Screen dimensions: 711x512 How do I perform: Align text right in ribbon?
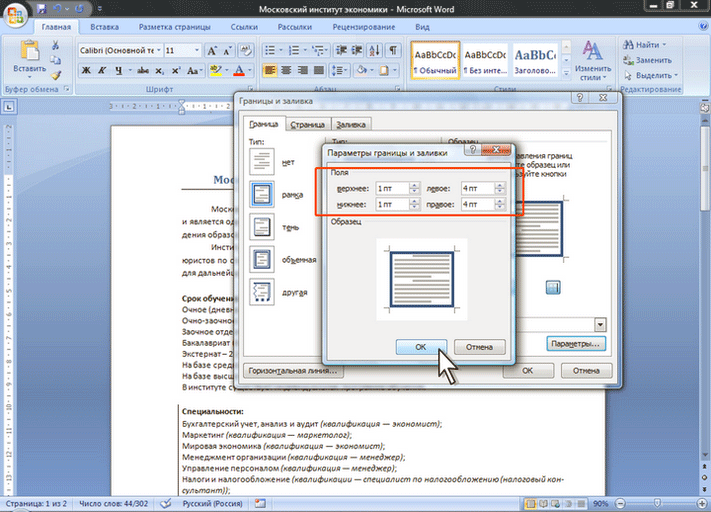click(x=302, y=70)
